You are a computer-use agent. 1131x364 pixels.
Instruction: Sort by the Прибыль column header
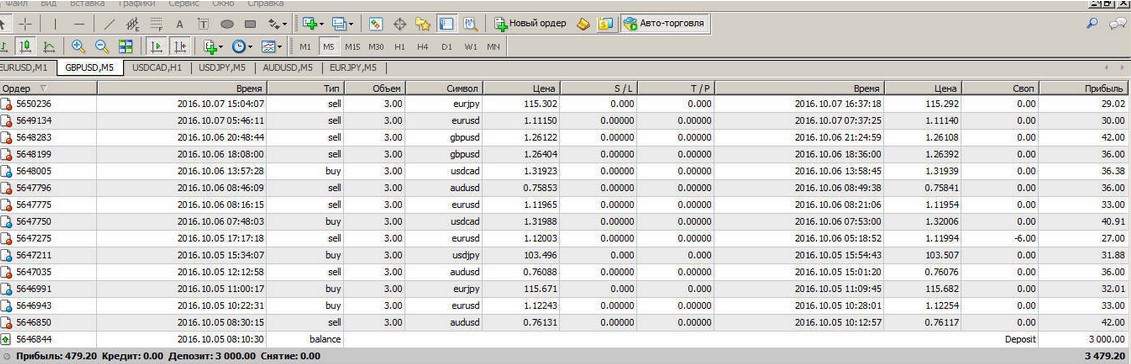point(1083,88)
